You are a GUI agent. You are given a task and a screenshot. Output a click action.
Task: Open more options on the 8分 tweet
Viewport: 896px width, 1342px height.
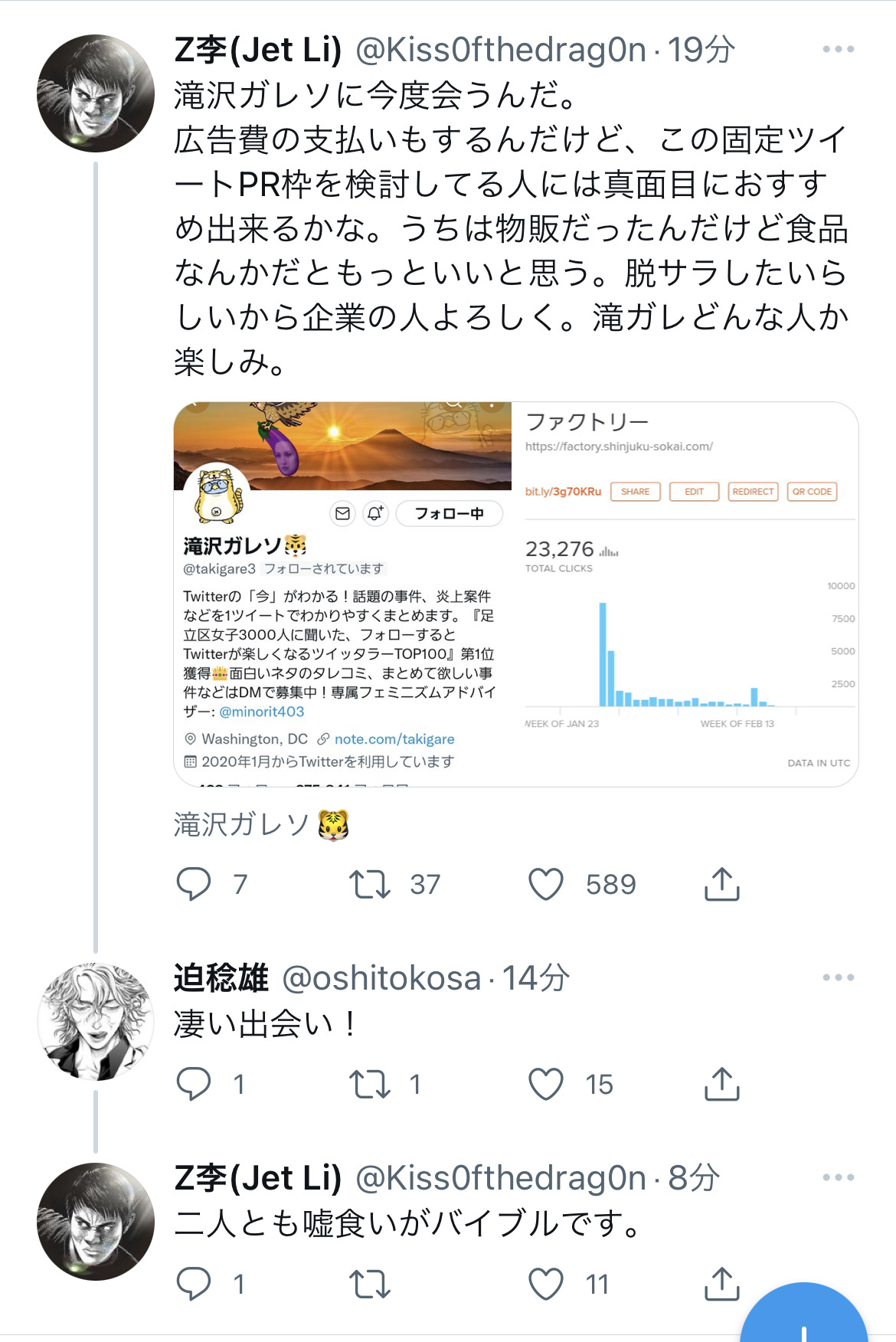(x=838, y=1177)
